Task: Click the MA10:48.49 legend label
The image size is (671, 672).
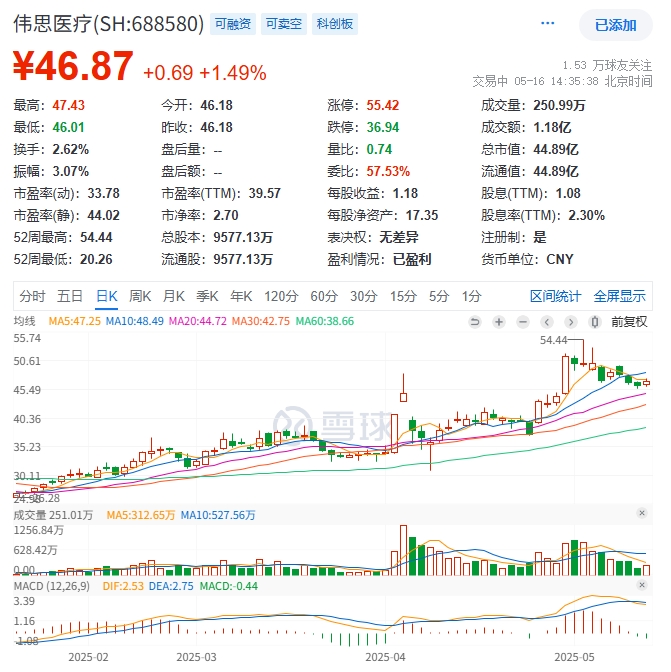Action: 135,321
